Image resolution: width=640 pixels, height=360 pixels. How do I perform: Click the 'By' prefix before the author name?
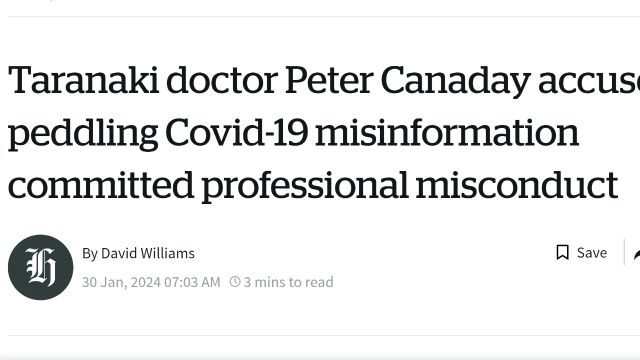click(x=90, y=253)
